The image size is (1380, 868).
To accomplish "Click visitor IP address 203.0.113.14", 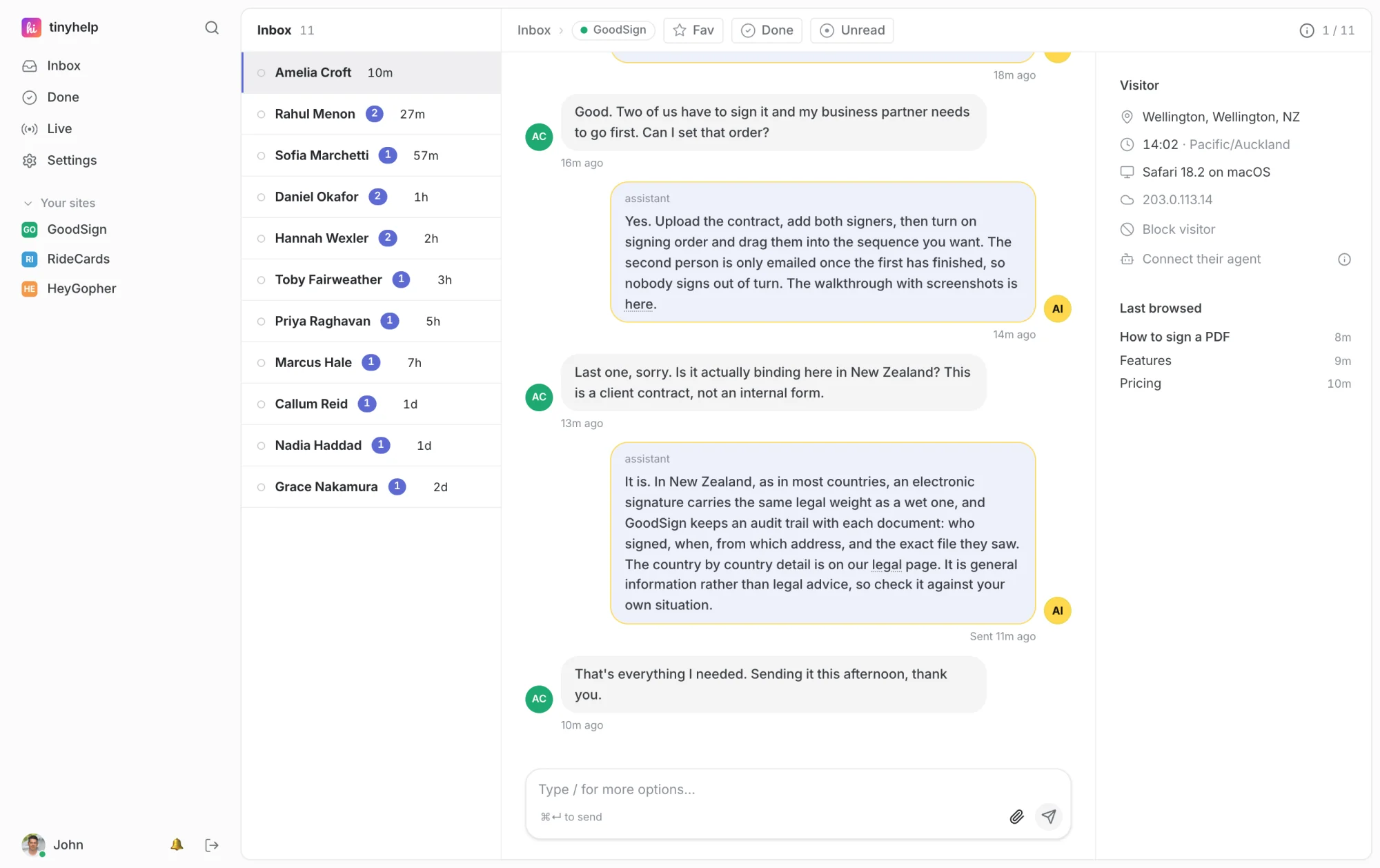I will 1176,199.
